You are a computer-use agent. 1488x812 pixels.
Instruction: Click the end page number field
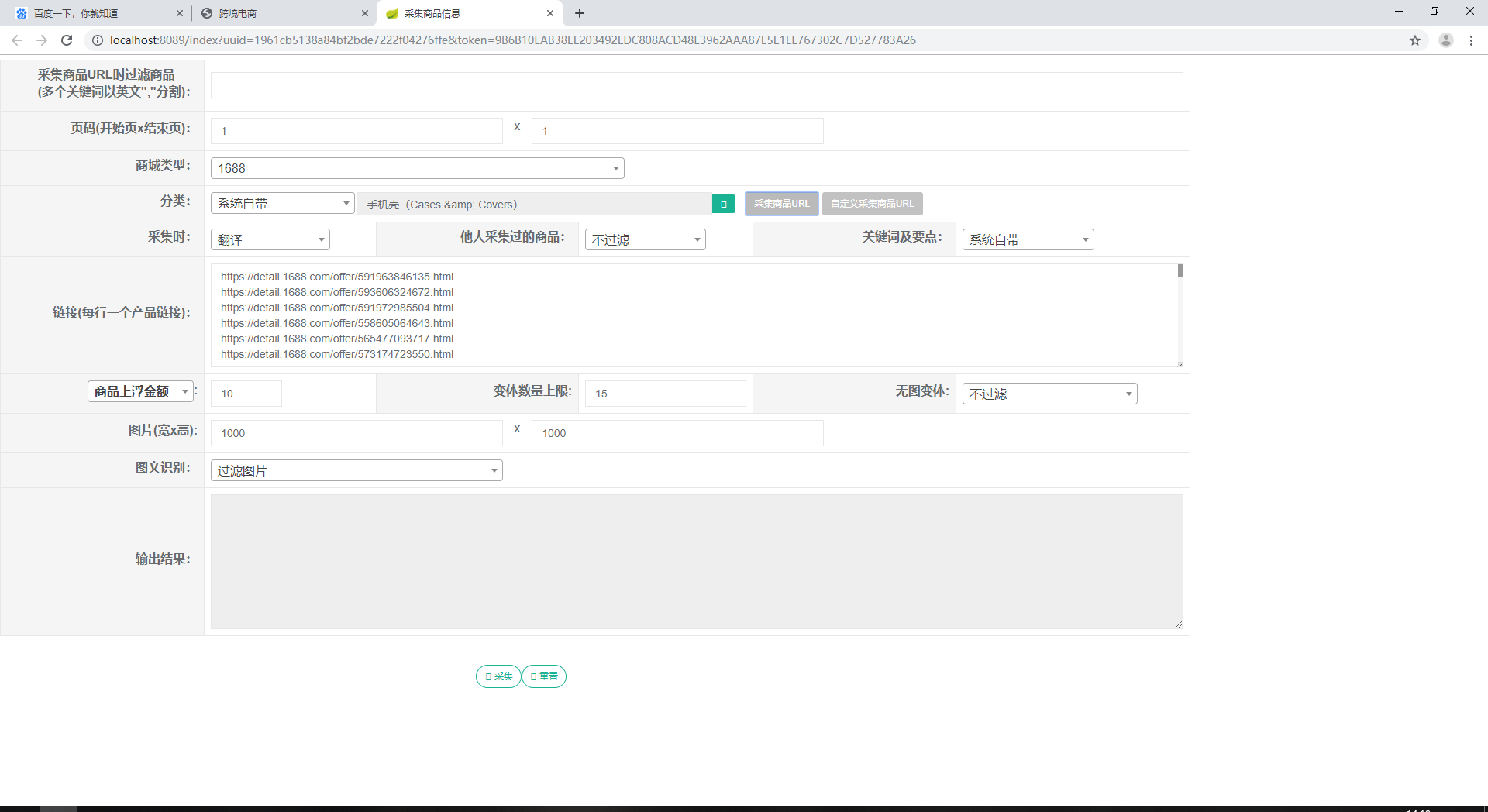pos(677,131)
